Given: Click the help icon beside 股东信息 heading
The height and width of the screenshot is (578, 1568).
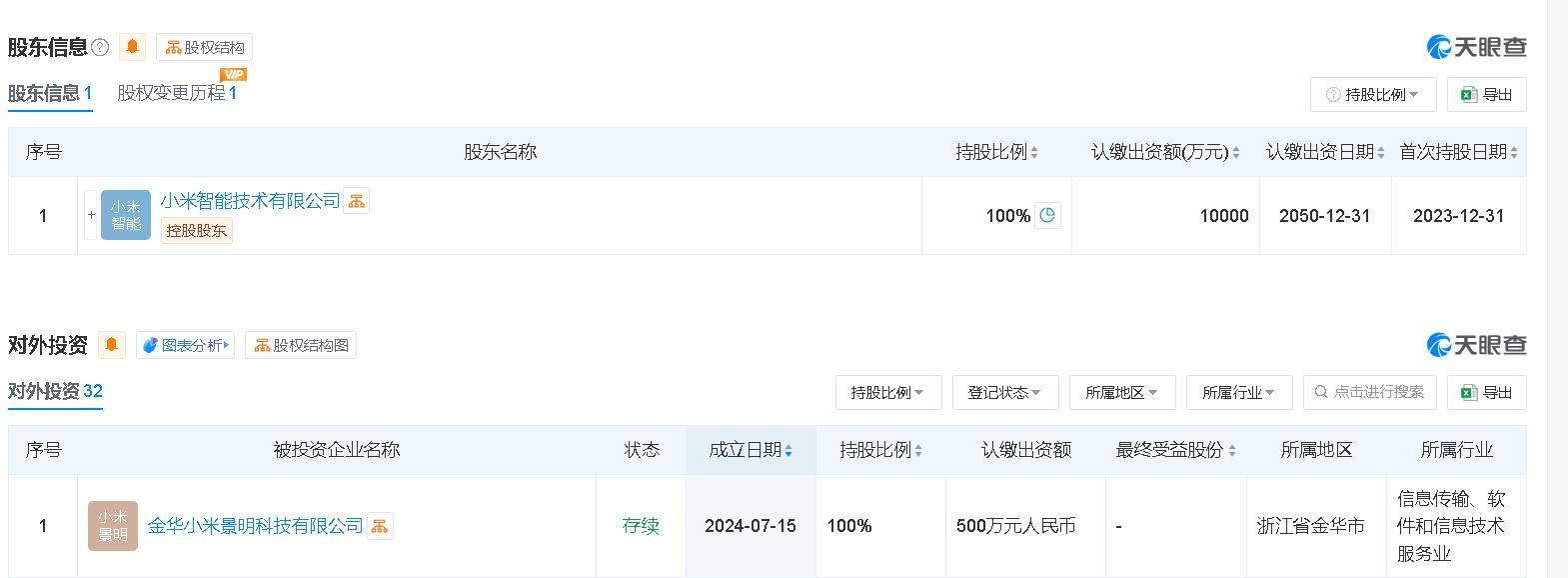Looking at the screenshot, I should [100, 47].
